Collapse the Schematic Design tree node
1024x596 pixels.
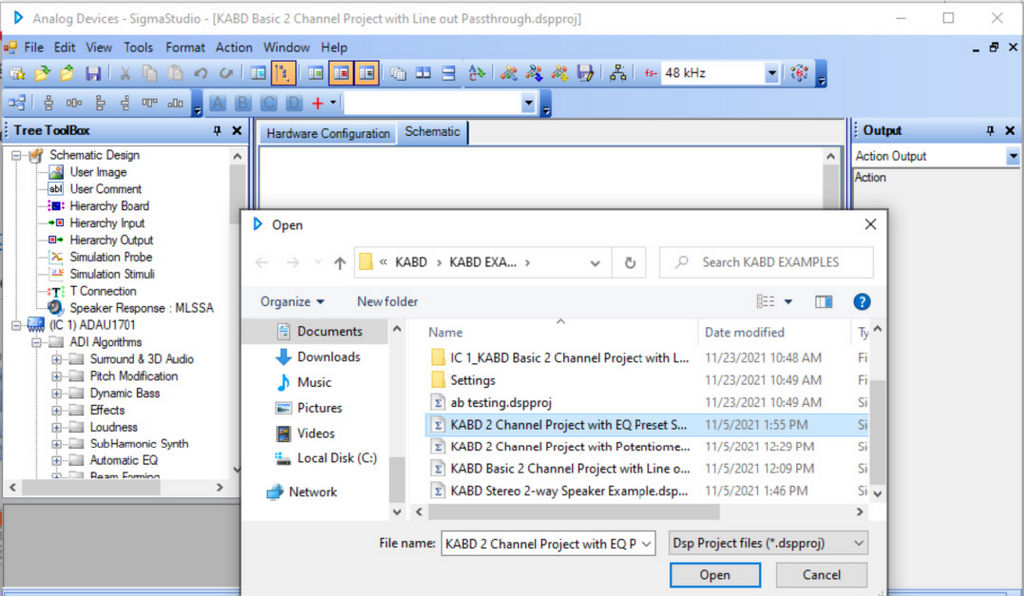16,155
